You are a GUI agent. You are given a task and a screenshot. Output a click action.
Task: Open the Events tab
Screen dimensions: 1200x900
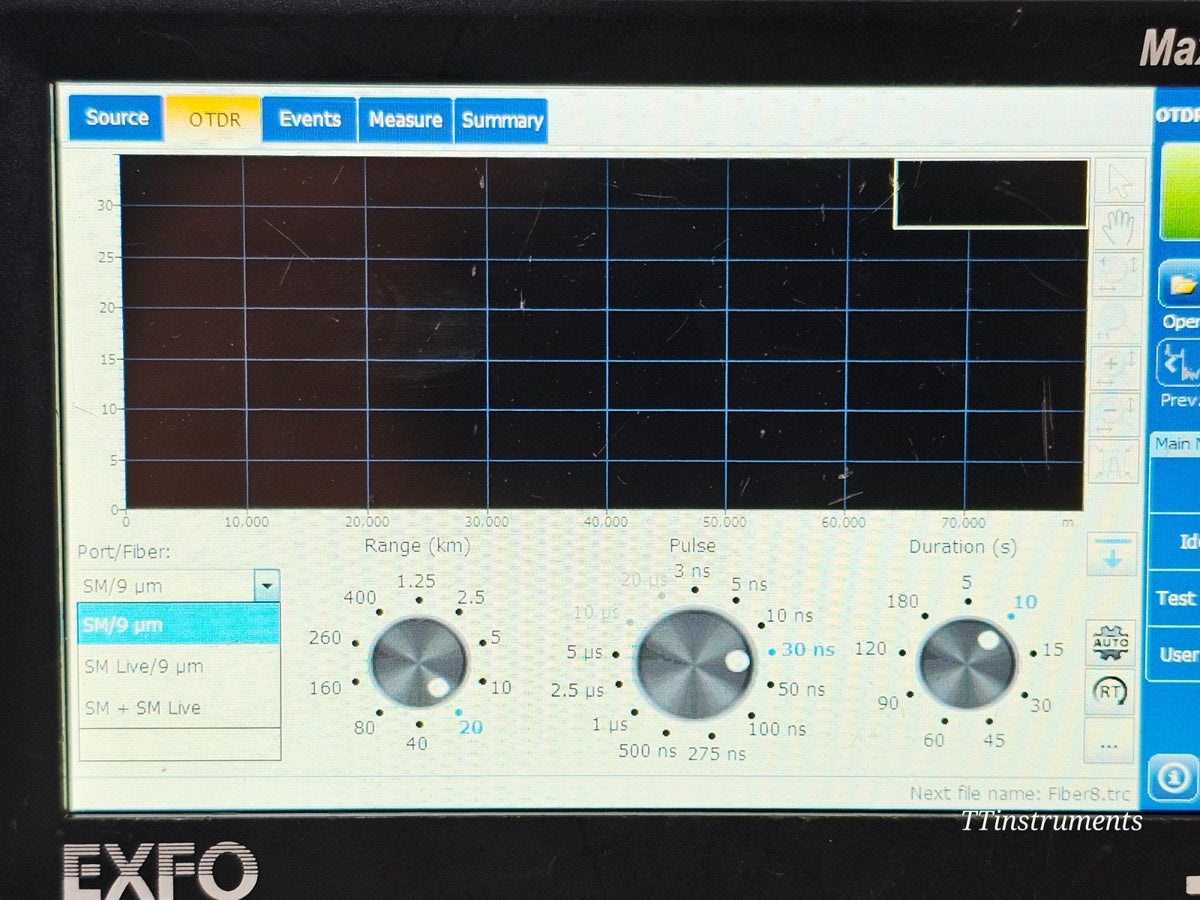pyautogui.click(x=309, y=119)
